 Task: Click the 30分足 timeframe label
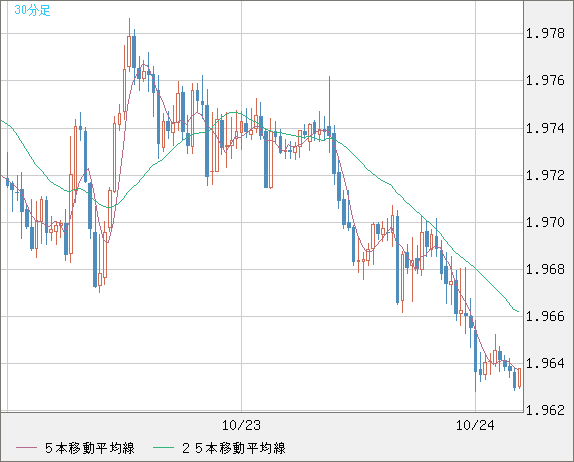tap(32, 10)
